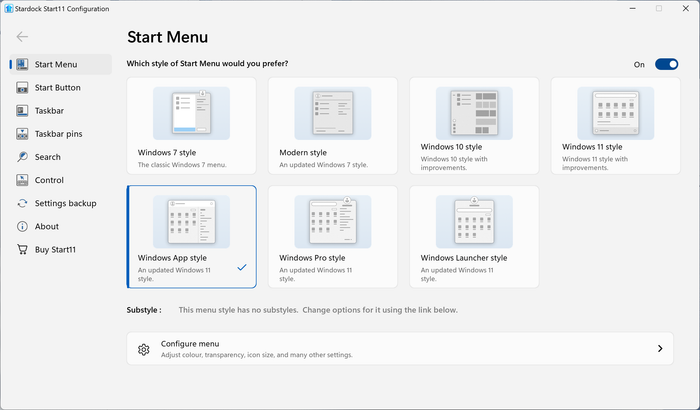Click the About info icon
700x410 pixels.
(22, 226)
